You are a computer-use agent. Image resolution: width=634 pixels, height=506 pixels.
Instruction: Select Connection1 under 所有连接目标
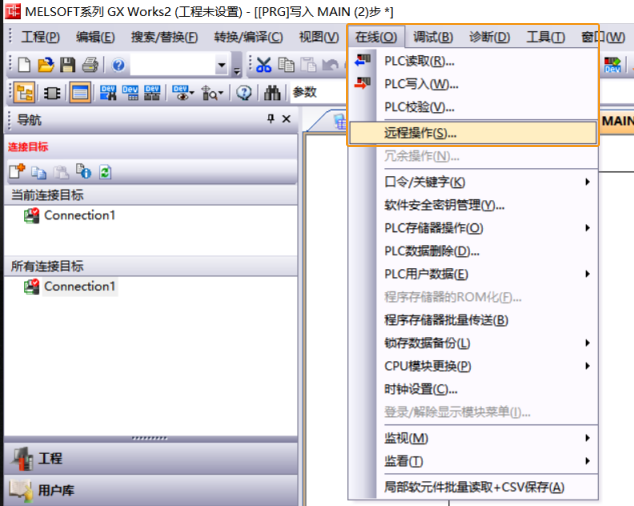point(79,286)
